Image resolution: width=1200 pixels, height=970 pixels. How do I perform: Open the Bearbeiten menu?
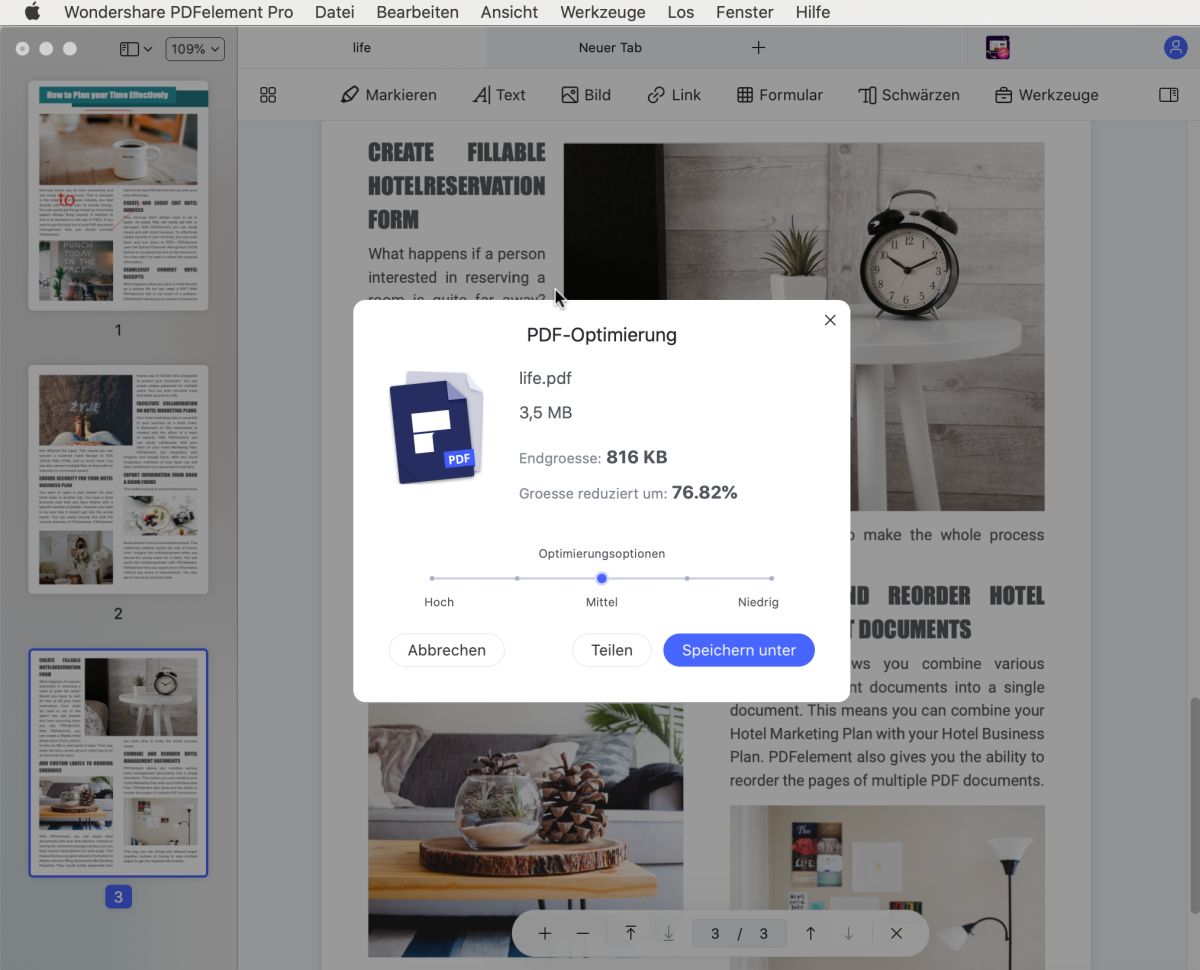click(x=417, y=12)
